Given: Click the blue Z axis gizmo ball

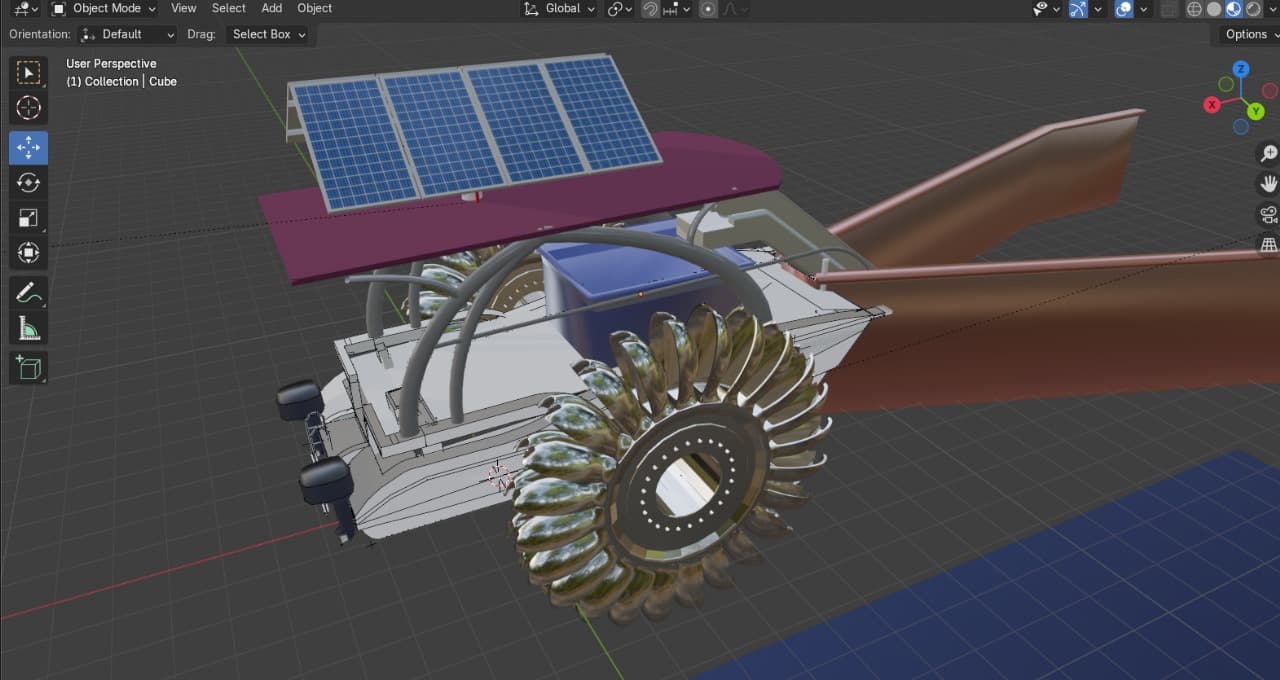Looking at the screenshot, I should 1241,69.
